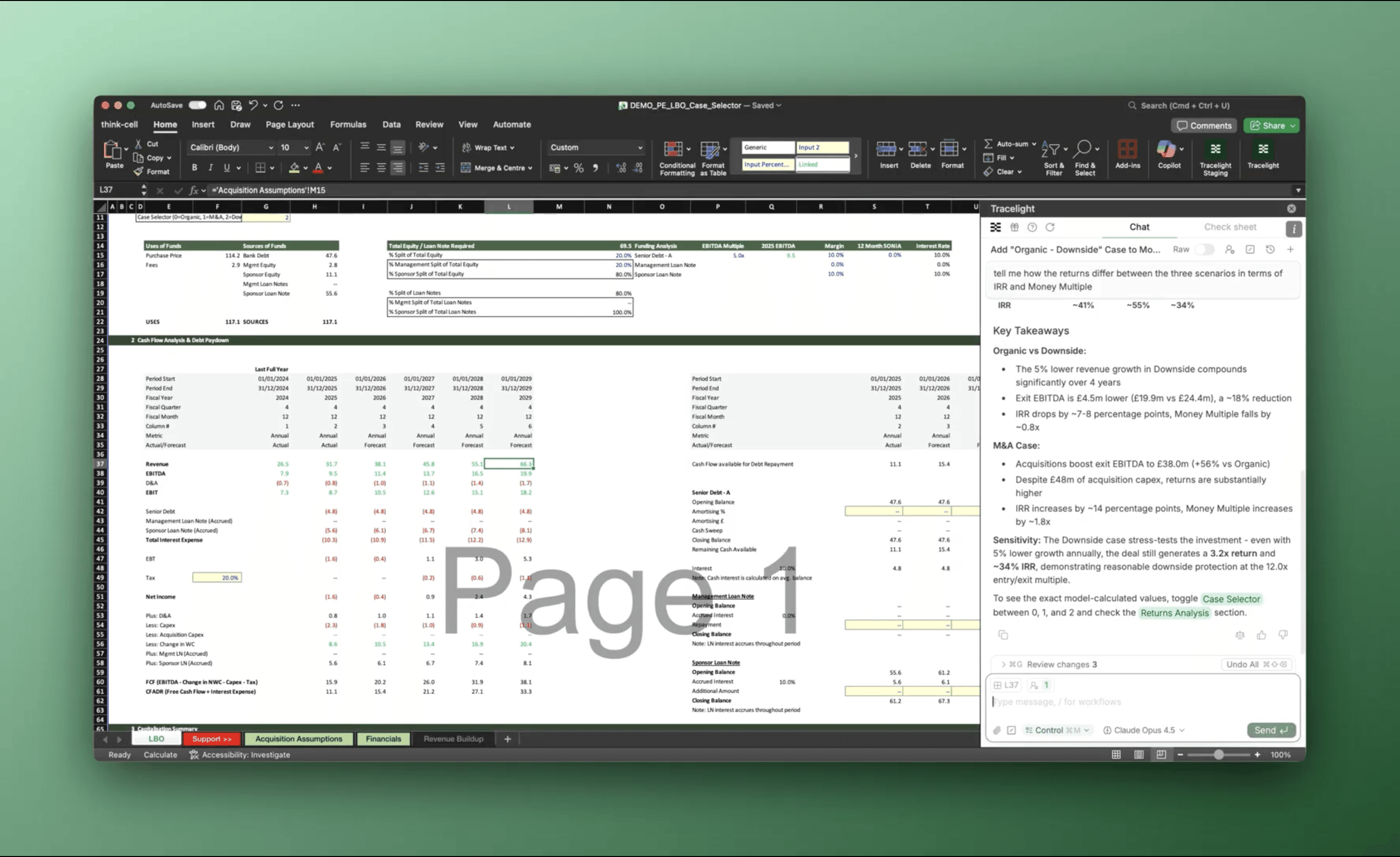Switch to the Acquisition Assumptions sheet tab
This screenshot has width=1400, height=857.
[x=298, y=739]
